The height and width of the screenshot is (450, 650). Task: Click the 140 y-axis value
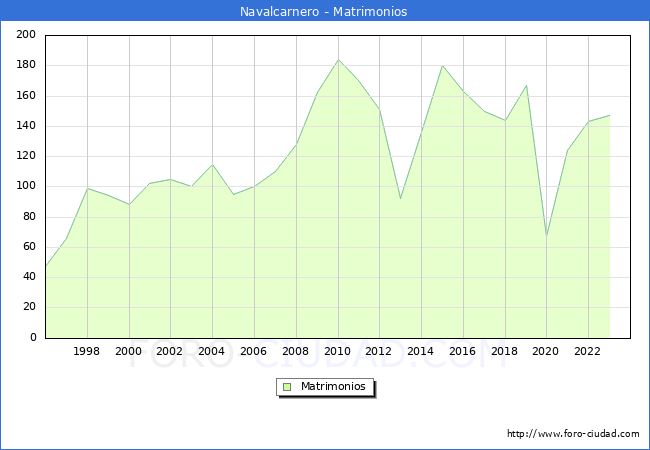[26, 126]
